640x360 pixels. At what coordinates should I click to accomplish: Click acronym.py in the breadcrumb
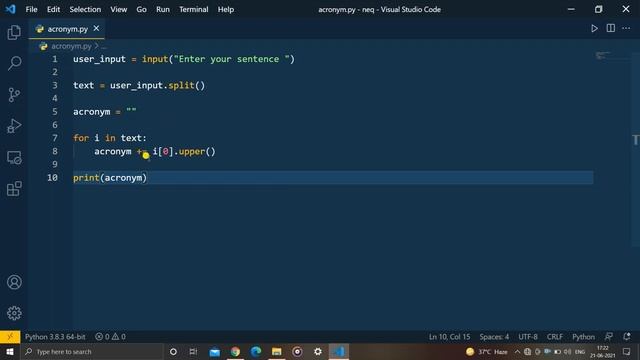click(x=71, y=46)
